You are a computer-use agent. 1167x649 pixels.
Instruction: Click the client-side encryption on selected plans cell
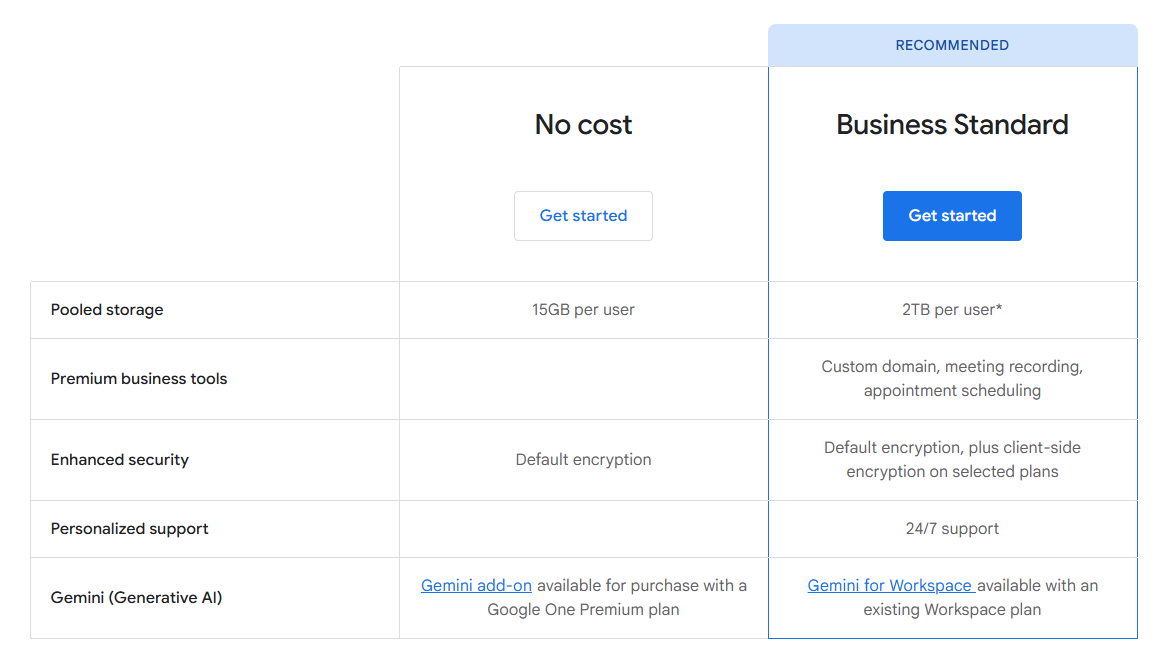tap(952, 460)
